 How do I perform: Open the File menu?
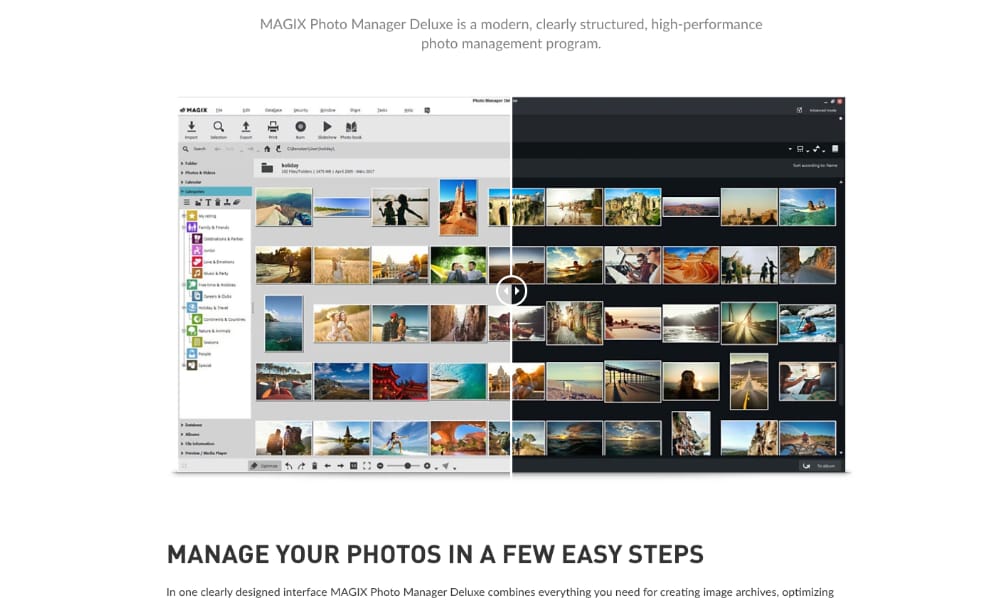(219, 110)
